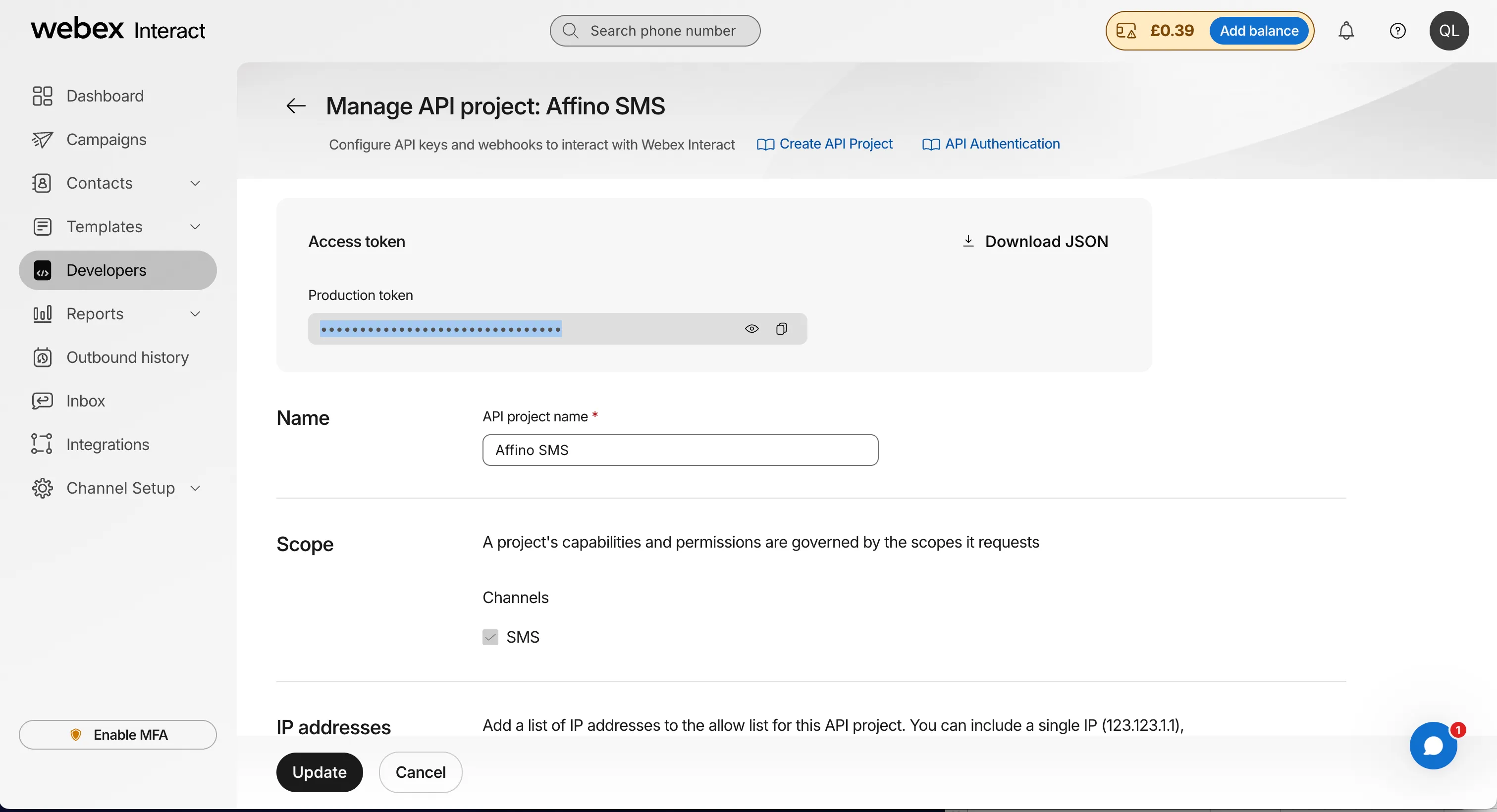
Task: Expand the Contacts sidebar menu
Action: 195,183
